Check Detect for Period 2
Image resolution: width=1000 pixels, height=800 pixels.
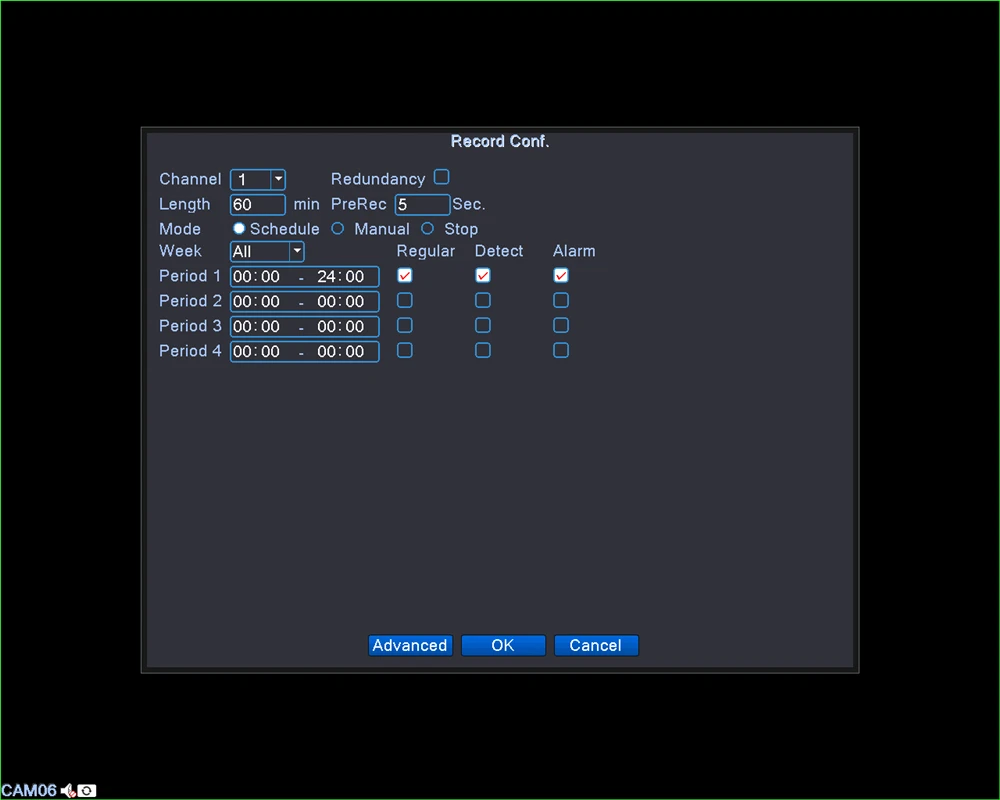point(483,300)
